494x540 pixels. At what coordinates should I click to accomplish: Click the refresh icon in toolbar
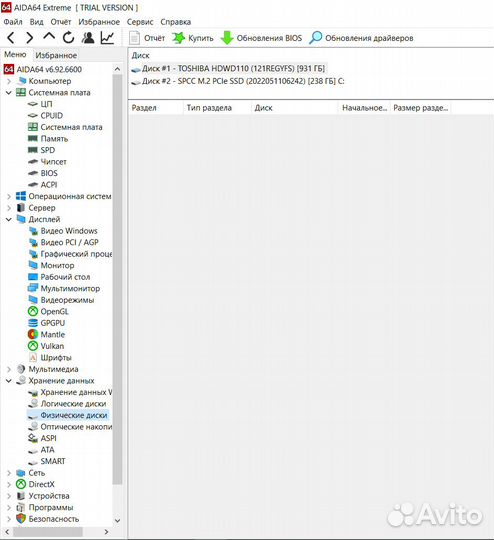[68, 38]
